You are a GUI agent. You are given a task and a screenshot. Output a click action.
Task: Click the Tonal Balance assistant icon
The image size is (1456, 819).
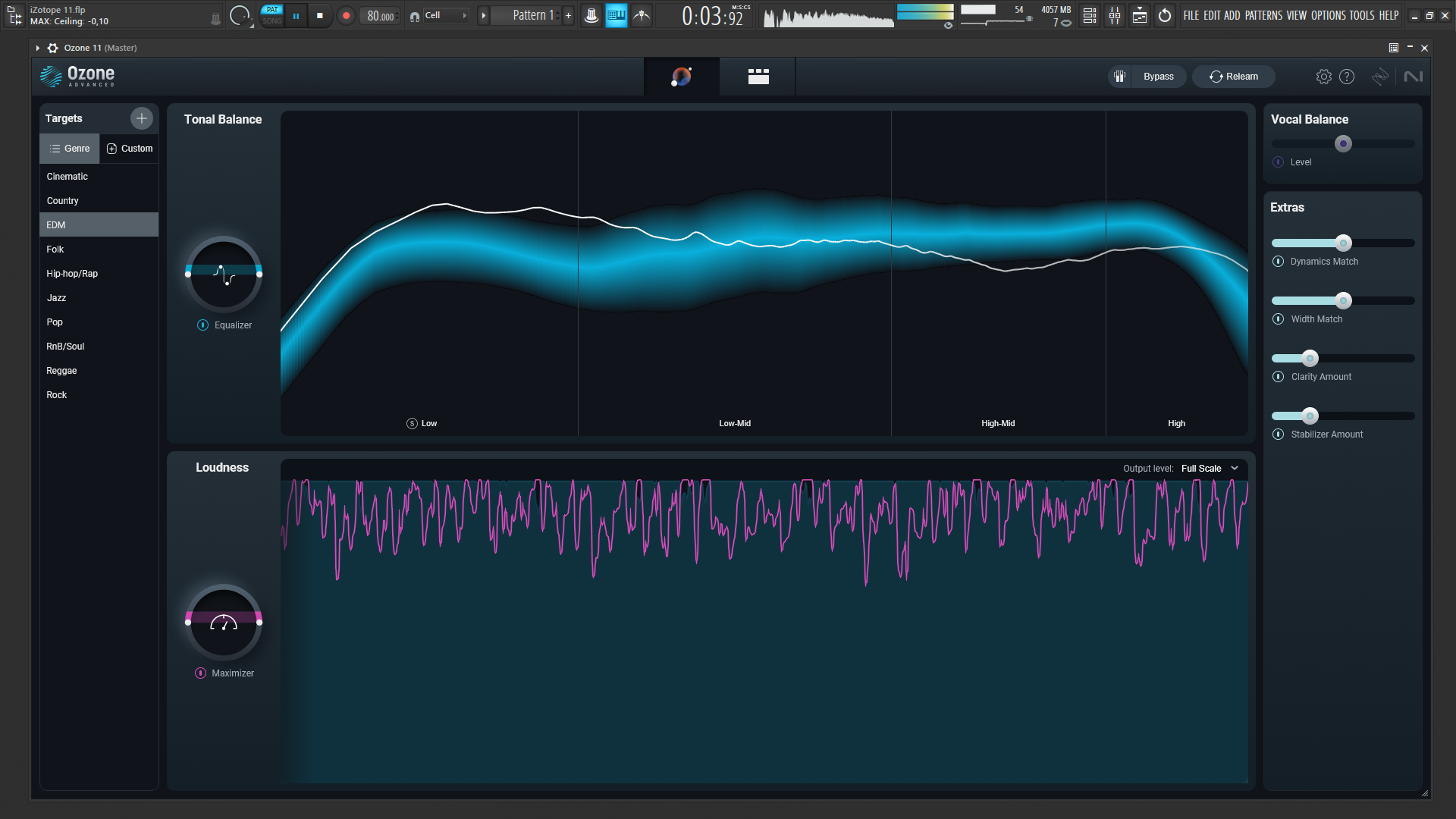pos(681,76)
